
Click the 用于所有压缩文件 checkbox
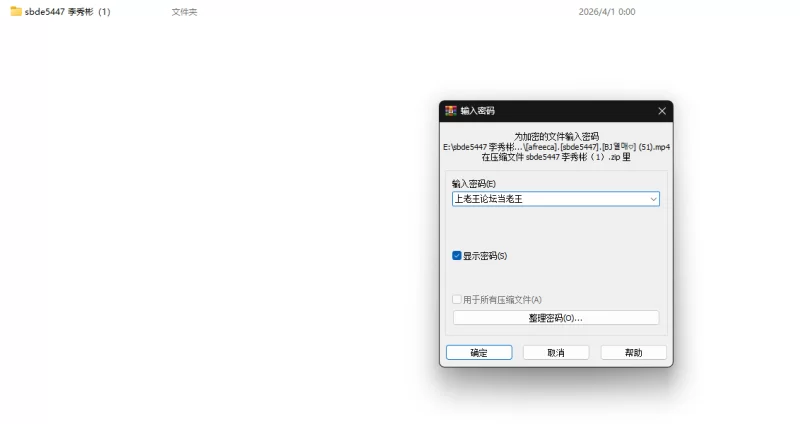457,299
